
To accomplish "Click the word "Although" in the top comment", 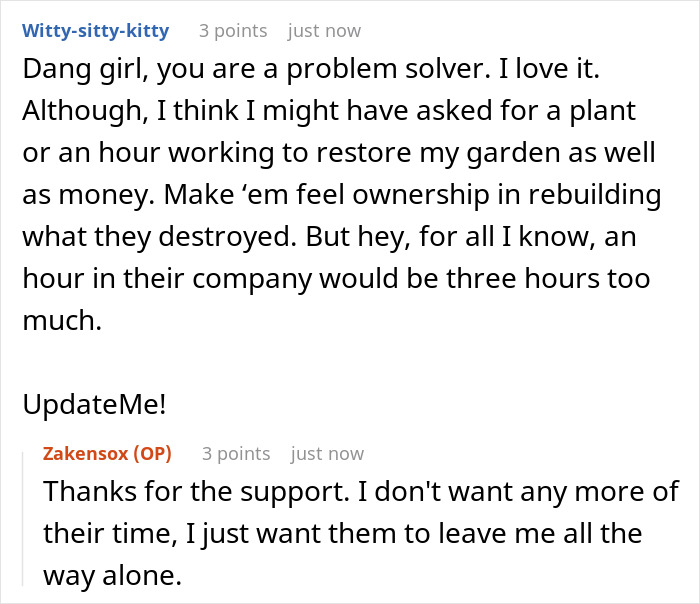I will pos(74,112).
